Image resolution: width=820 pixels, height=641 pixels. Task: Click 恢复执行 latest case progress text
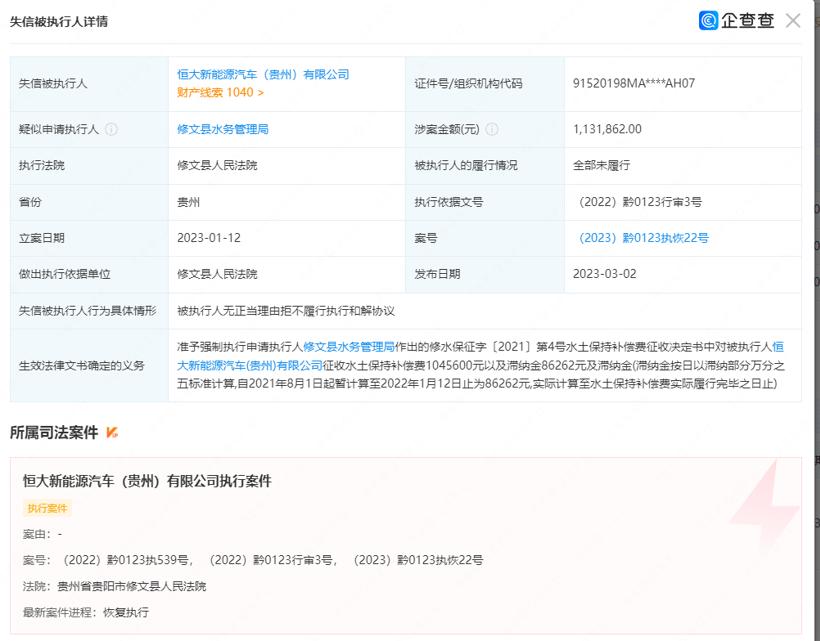click(x=125, y=612)
